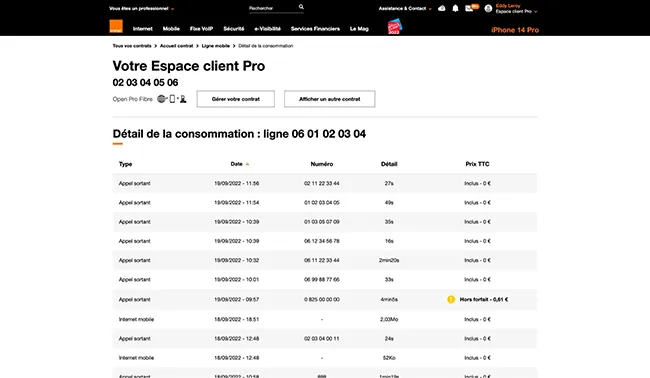The height and width of the screenshot is (378, 650).
Task: Click the Gérer votre contrat button
Action: (x=235, y=99)
